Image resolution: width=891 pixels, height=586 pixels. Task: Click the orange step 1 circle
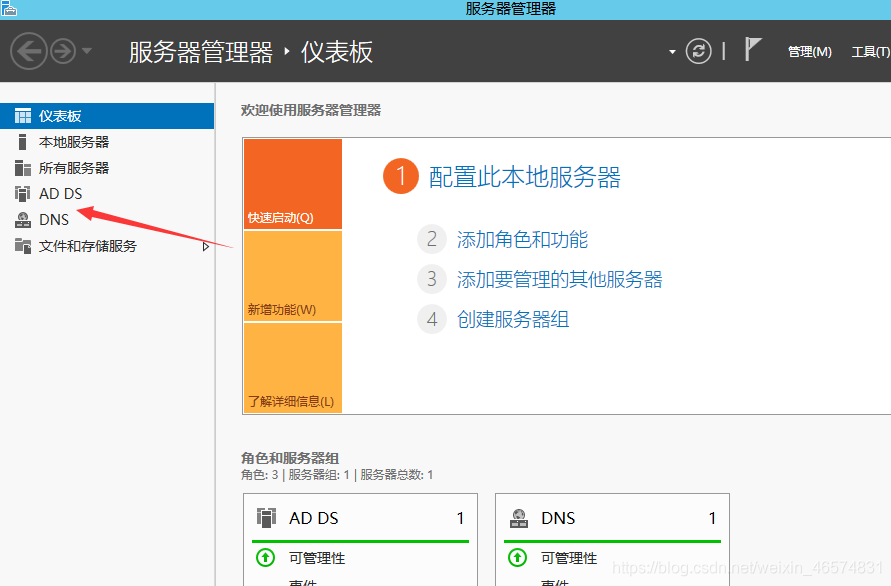tap(401, 176)
